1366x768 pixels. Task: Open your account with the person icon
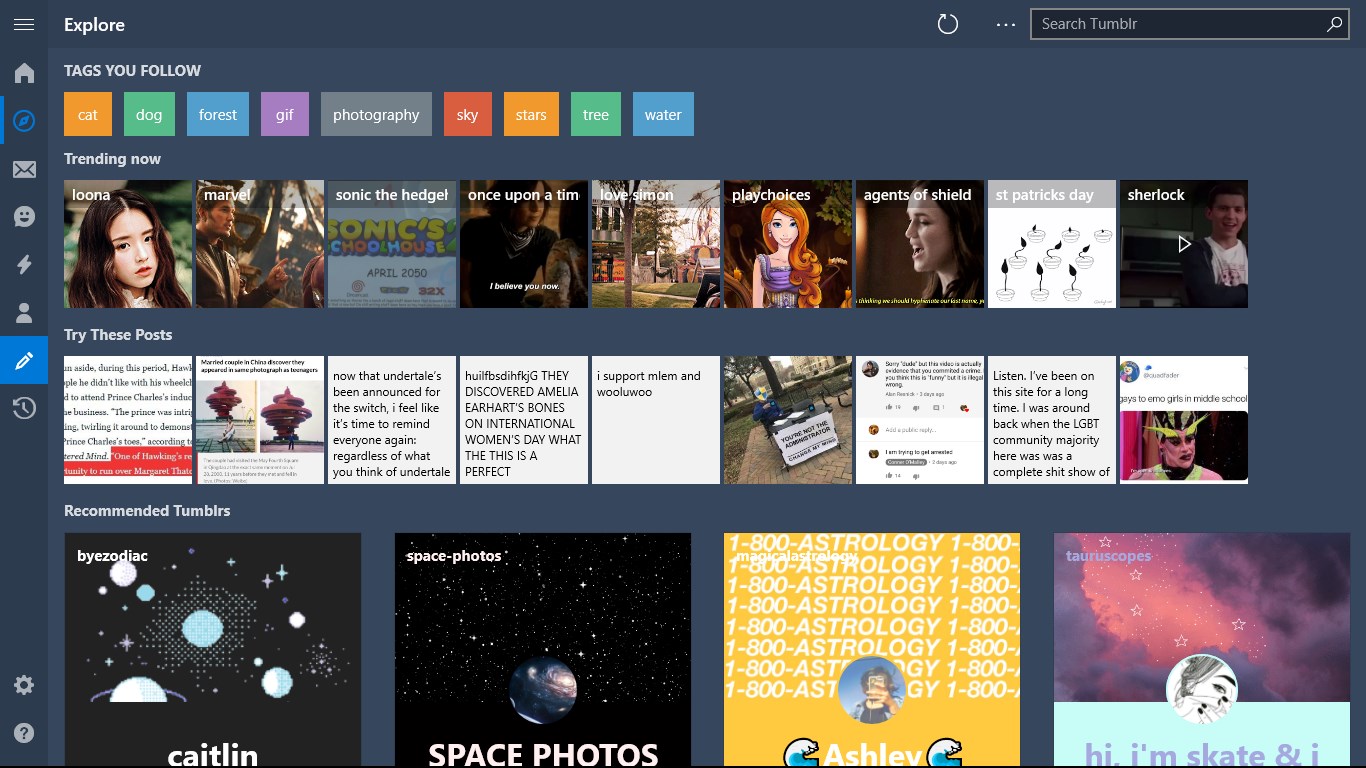[x=24, y=312]
